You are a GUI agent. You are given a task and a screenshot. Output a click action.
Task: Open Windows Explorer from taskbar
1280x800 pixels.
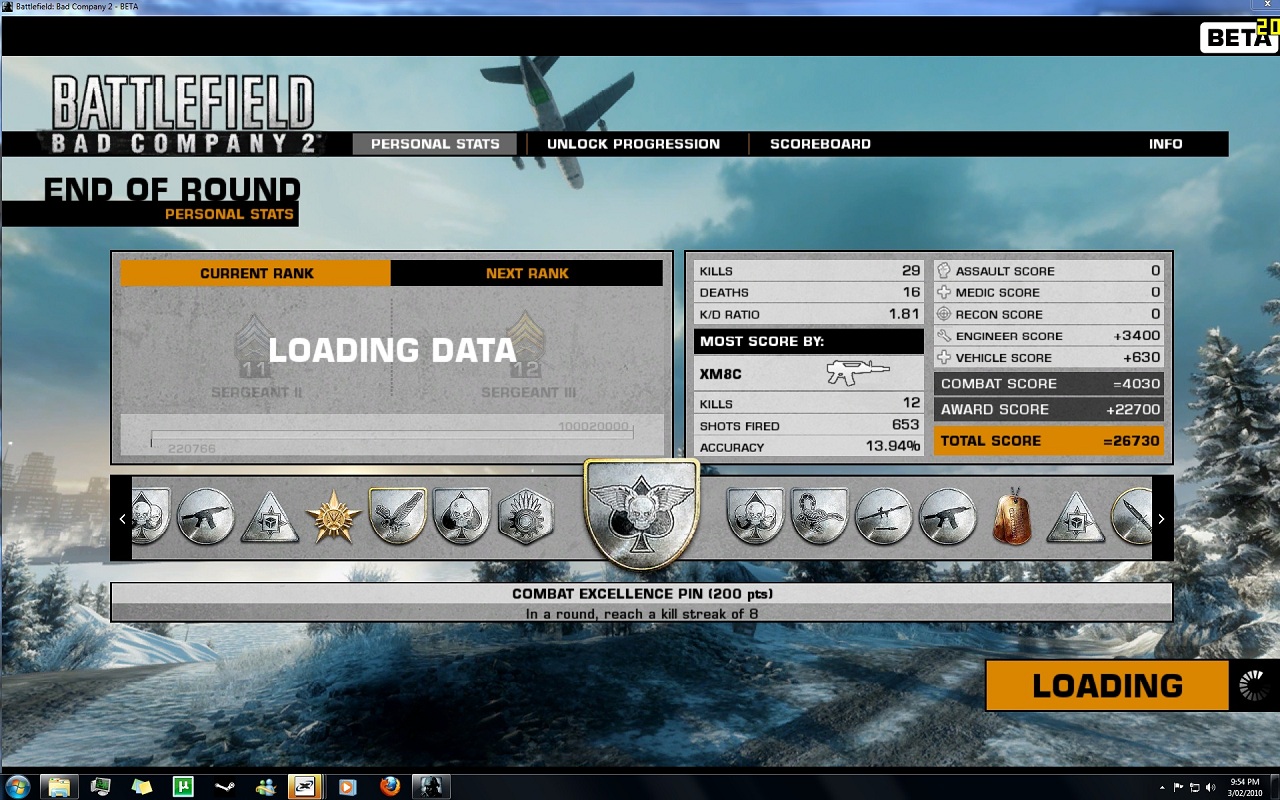pos(59,786)
